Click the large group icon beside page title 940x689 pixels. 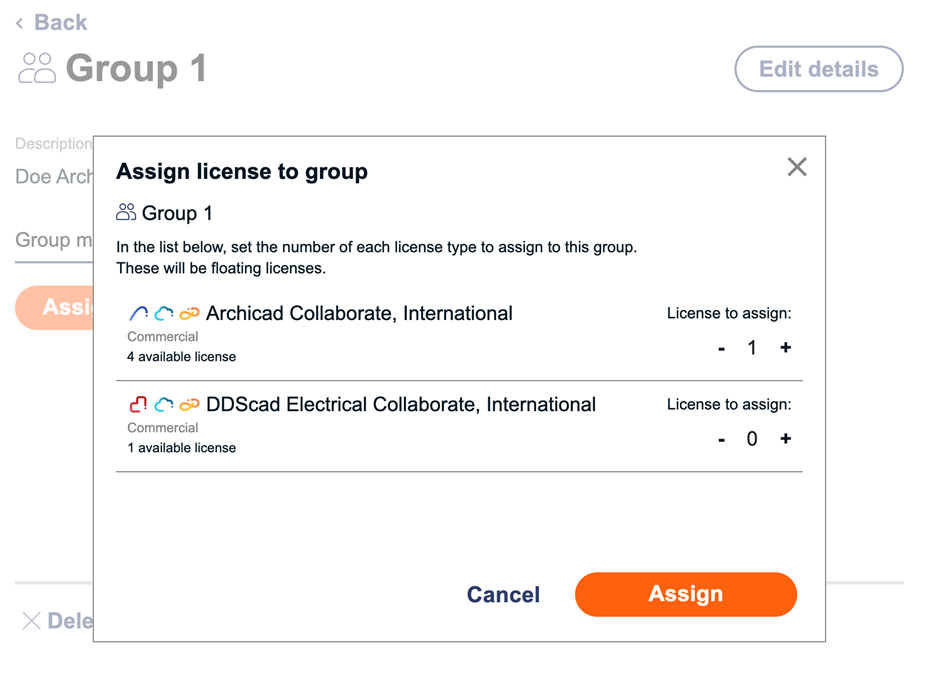tap(37, 68)
